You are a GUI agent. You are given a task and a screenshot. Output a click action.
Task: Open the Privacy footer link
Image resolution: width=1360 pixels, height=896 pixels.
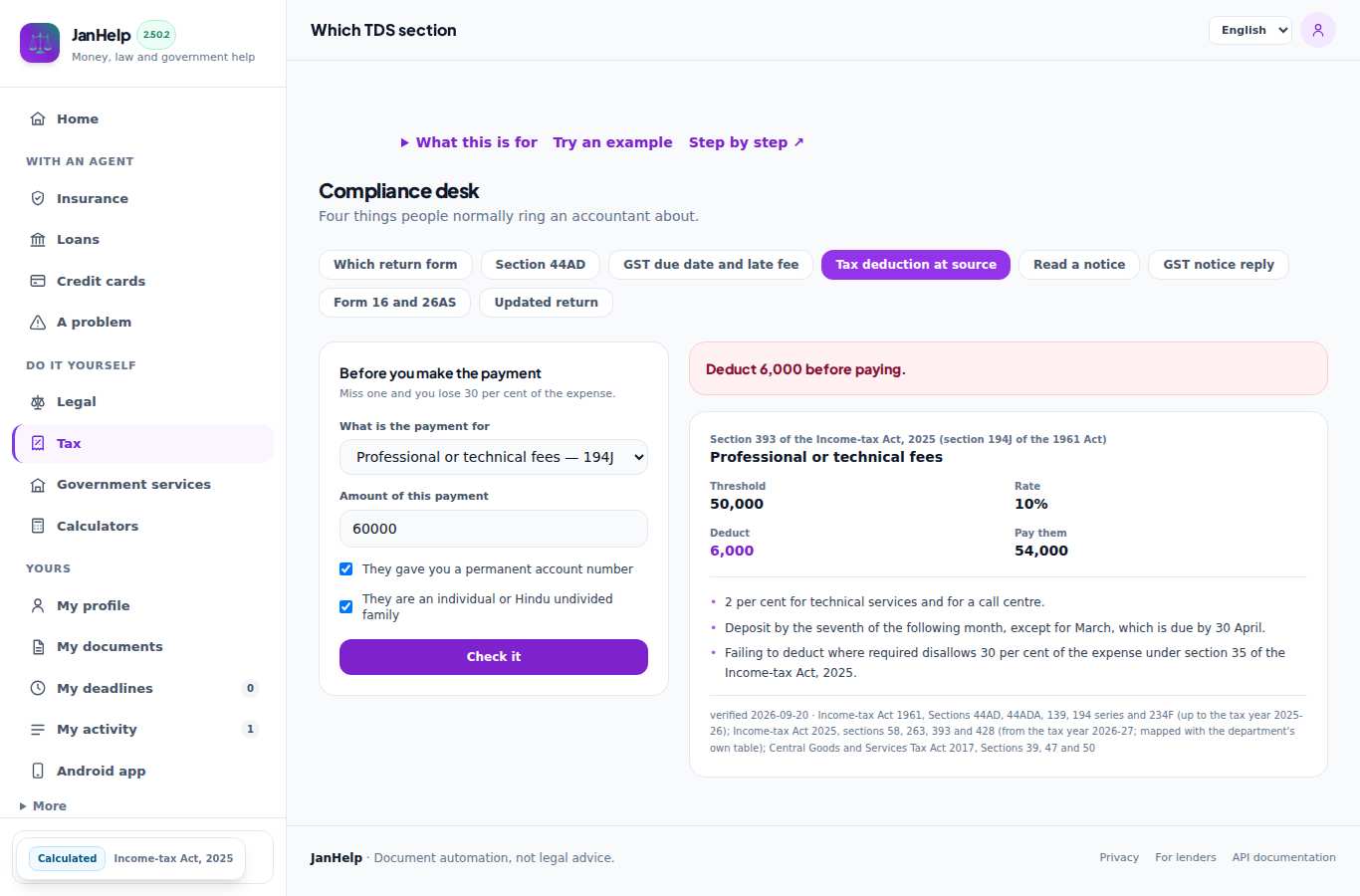coord(1119,857)
